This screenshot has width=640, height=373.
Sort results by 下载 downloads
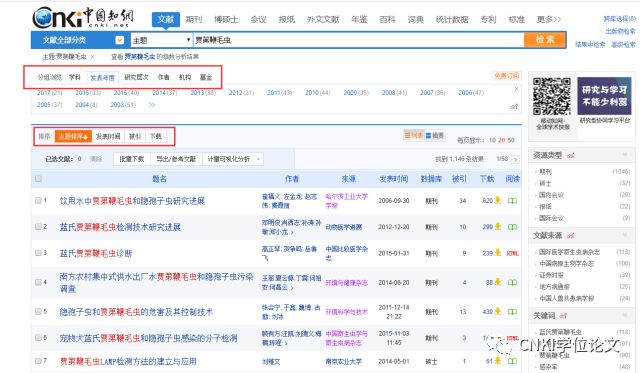[156, 136]
